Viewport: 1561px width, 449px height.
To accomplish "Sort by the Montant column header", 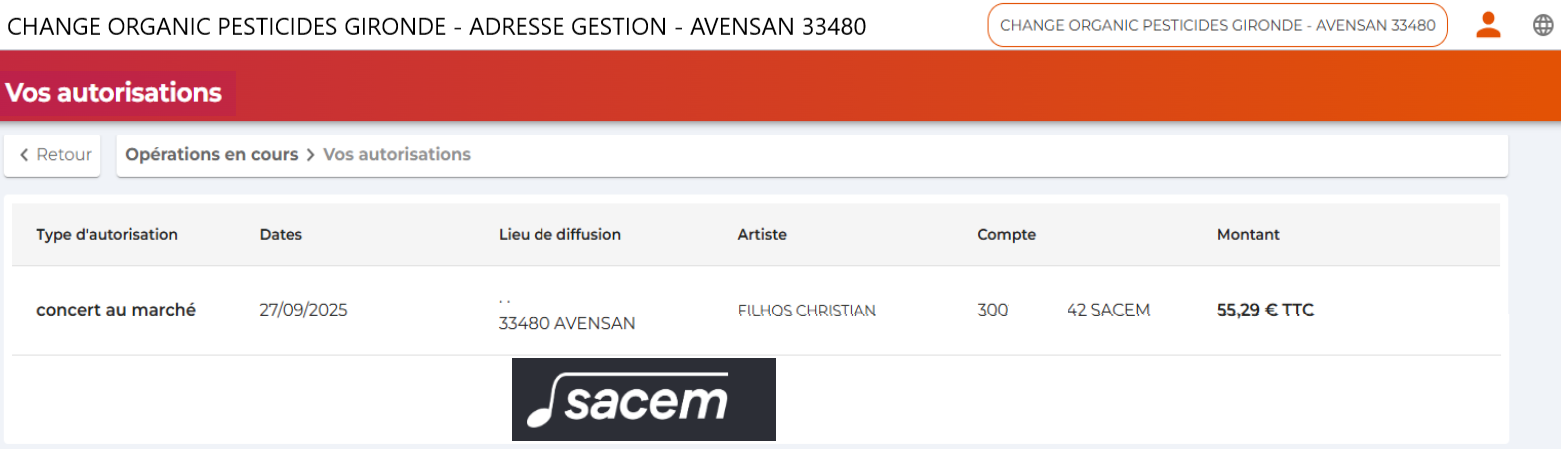I will coord(1248,235).
